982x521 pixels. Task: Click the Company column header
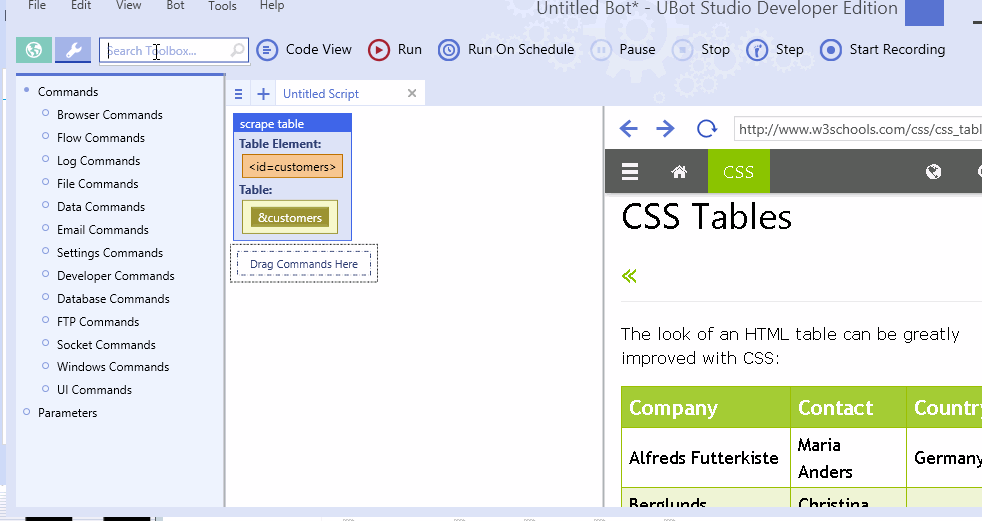(706, 408)
